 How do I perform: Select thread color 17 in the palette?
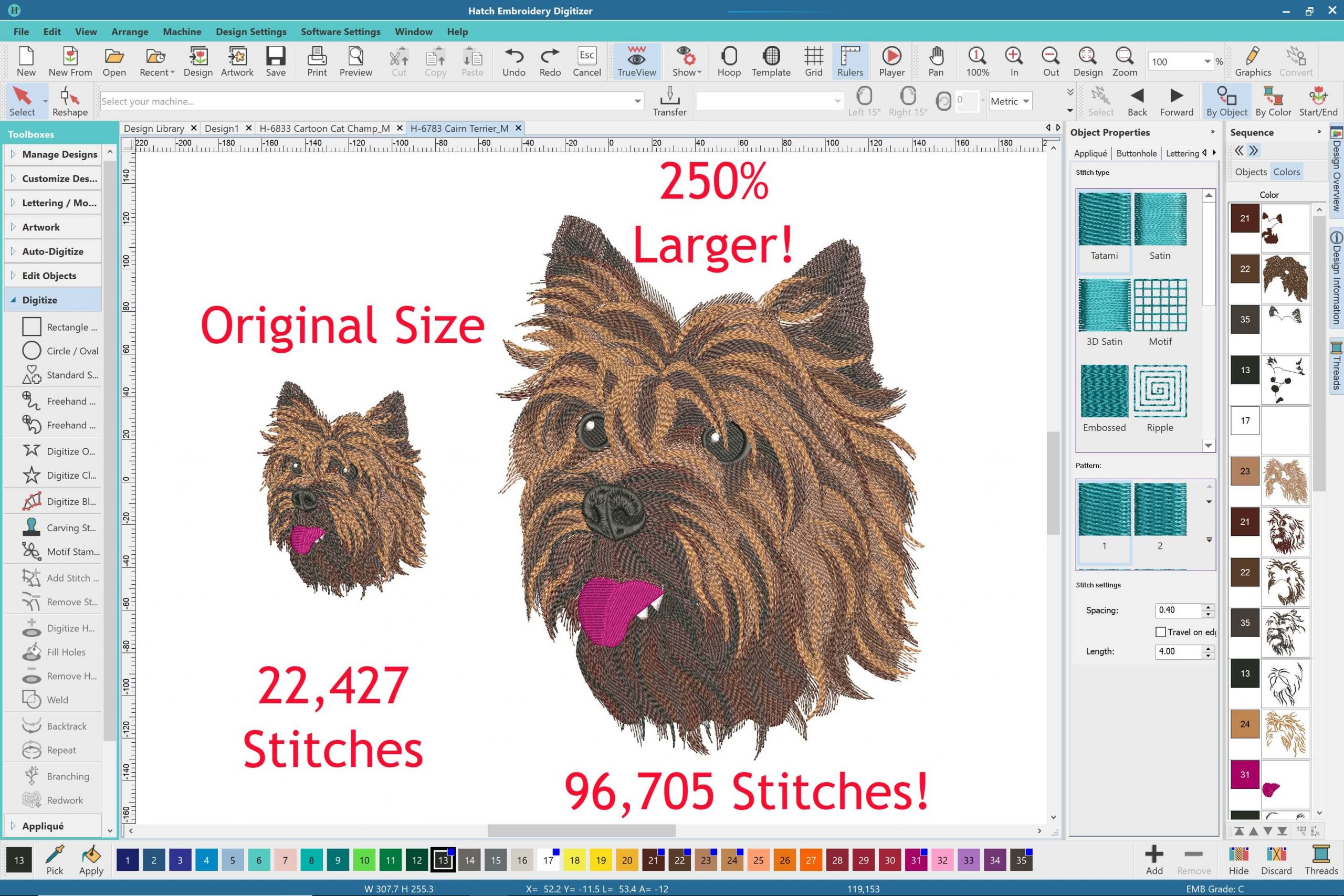click(x=548, y=860)
